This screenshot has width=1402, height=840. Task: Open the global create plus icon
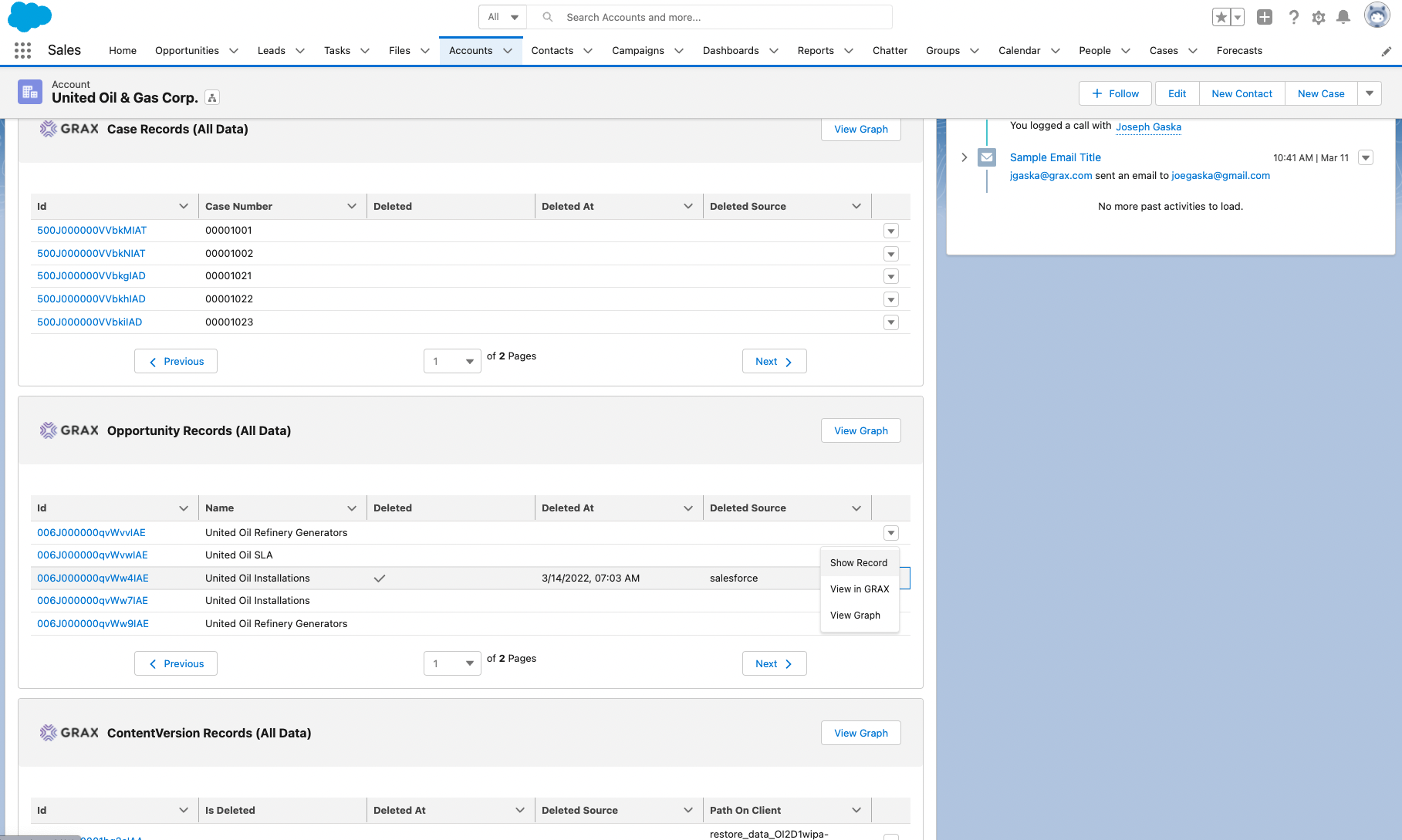1265,17
